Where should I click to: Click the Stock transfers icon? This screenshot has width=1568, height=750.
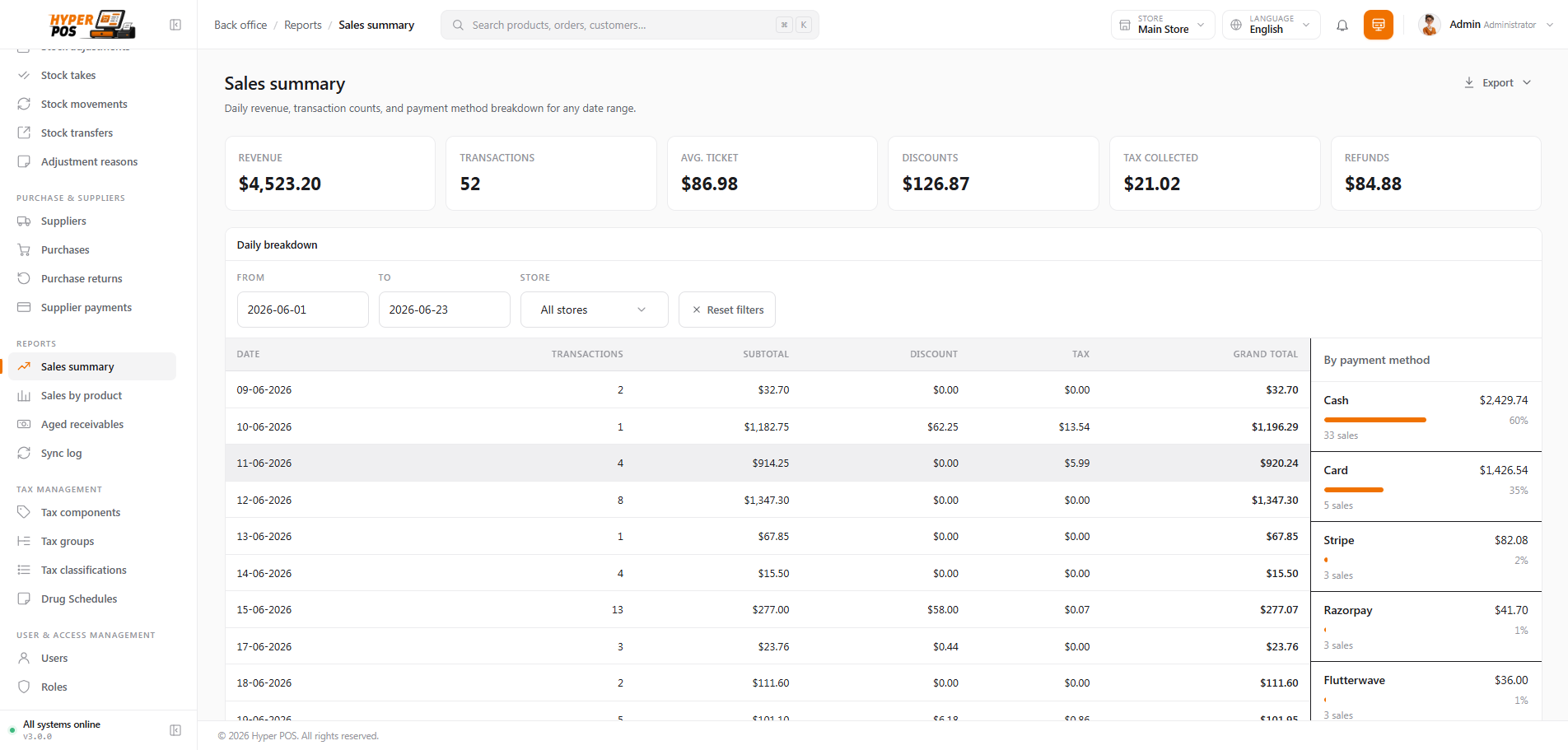(x=24, y=133)
